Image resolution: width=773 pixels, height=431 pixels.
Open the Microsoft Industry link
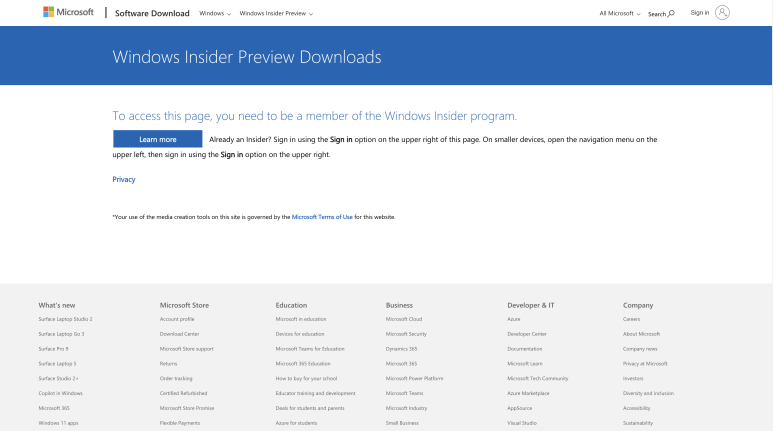point(407,408)
